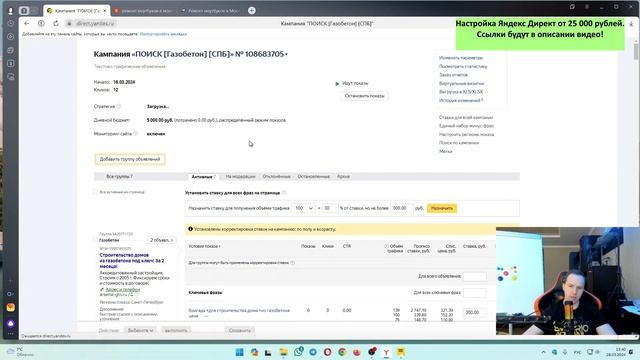The image size is (640, 360).
Task: Expand the 2 объявл. dropdown
Action: click(162, 240)
